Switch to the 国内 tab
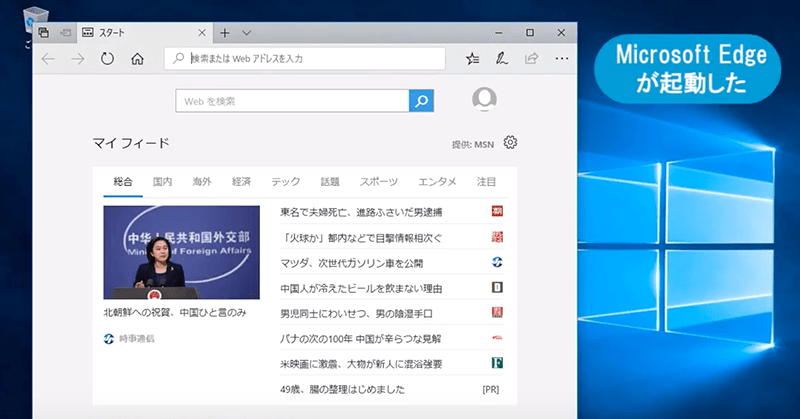 click(162, 182)
